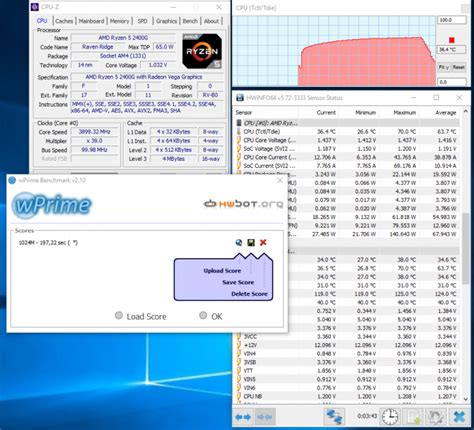Open the SPD tab

142,21
